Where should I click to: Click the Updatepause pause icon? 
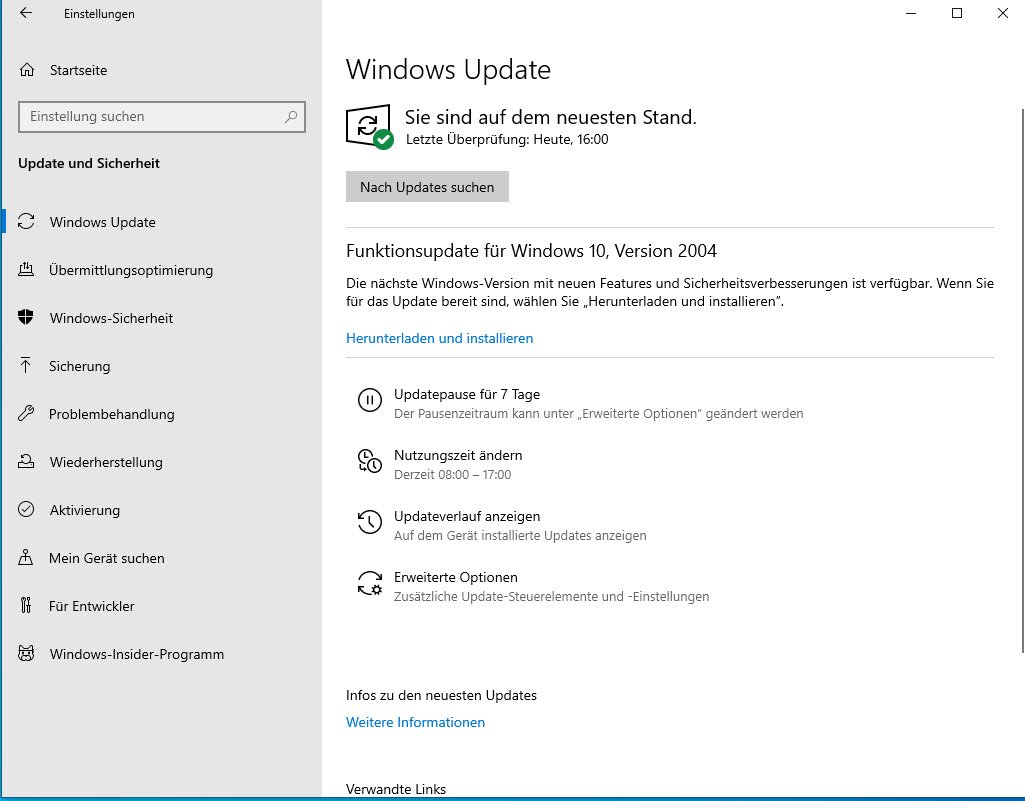(369, 400)
